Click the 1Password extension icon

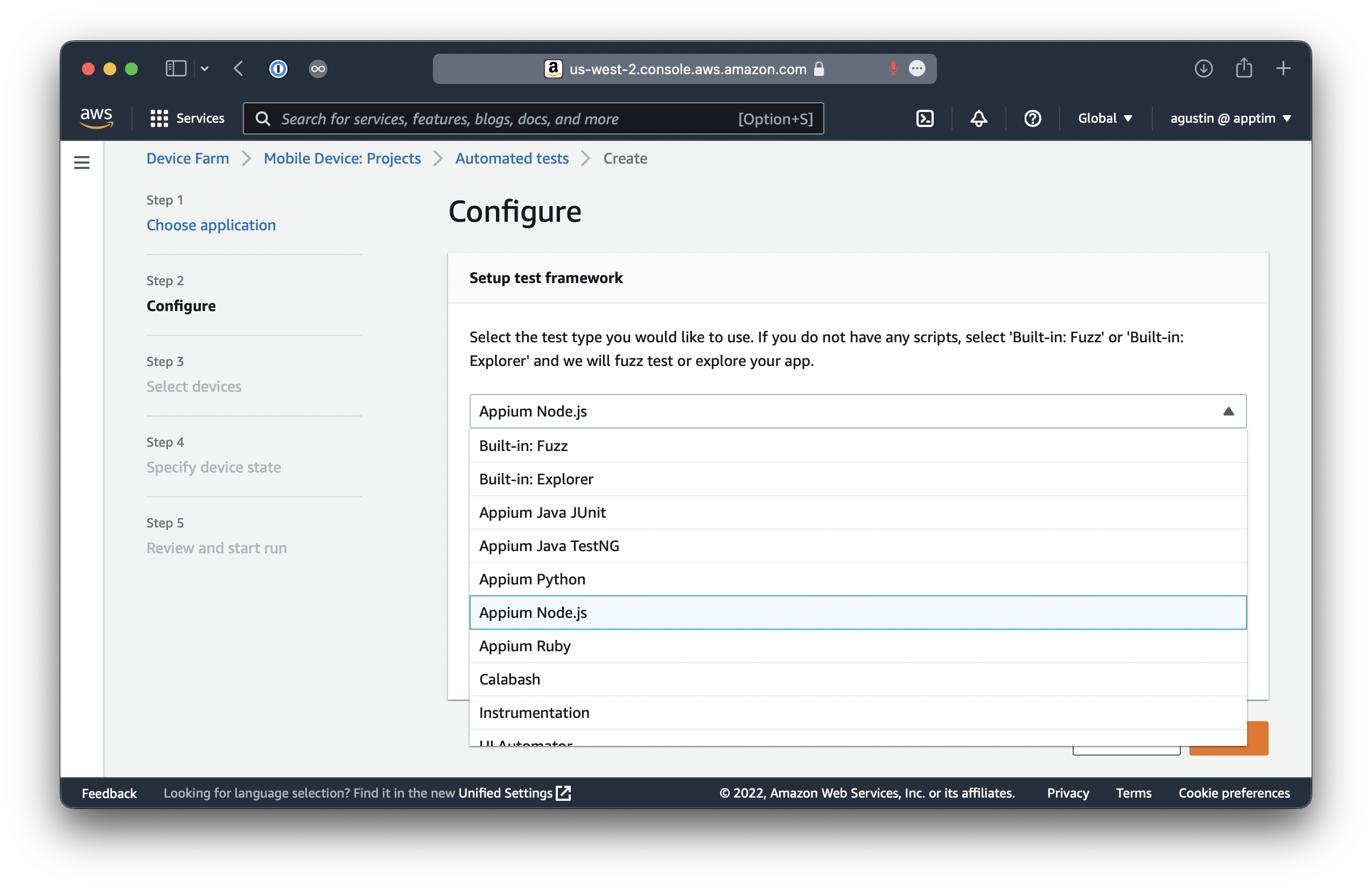click(x=278, y=68)
